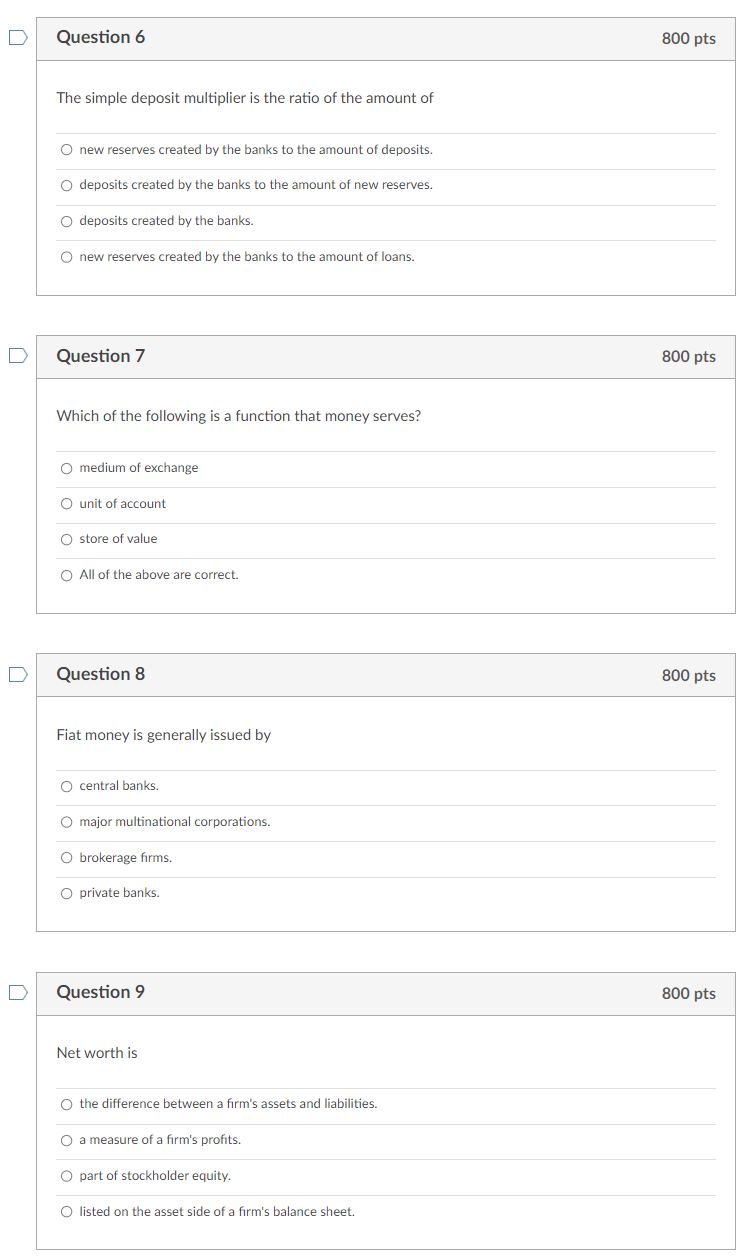Image resolution: width=749 pixels, height=1256 pixels.
Task: Choose "All of the above are correct."
Action: click(66, 574)
